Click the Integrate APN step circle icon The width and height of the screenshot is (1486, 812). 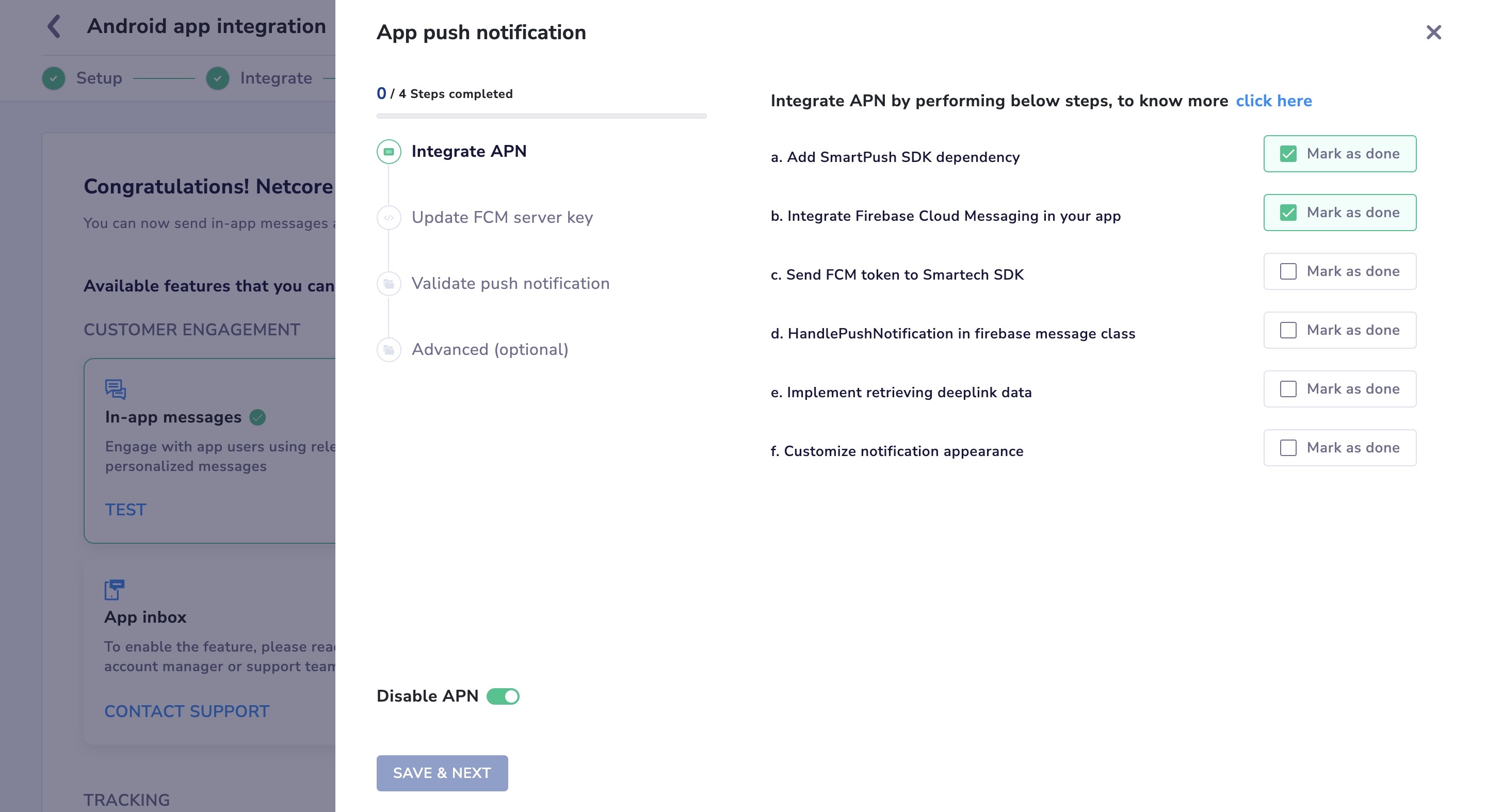click(389, 152)
